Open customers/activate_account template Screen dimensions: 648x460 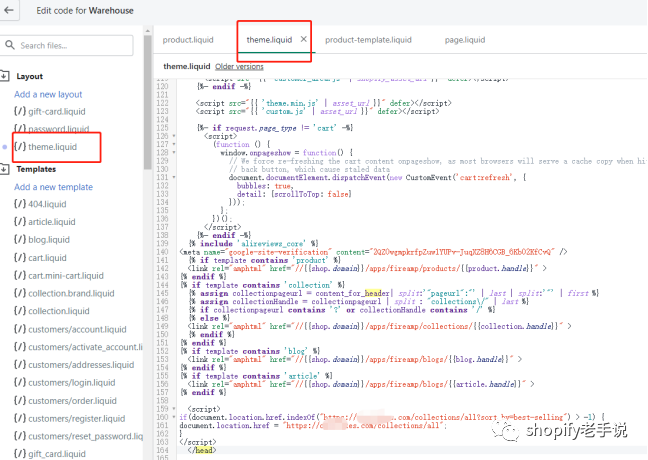pyautogui.click(x=78, y=347)
